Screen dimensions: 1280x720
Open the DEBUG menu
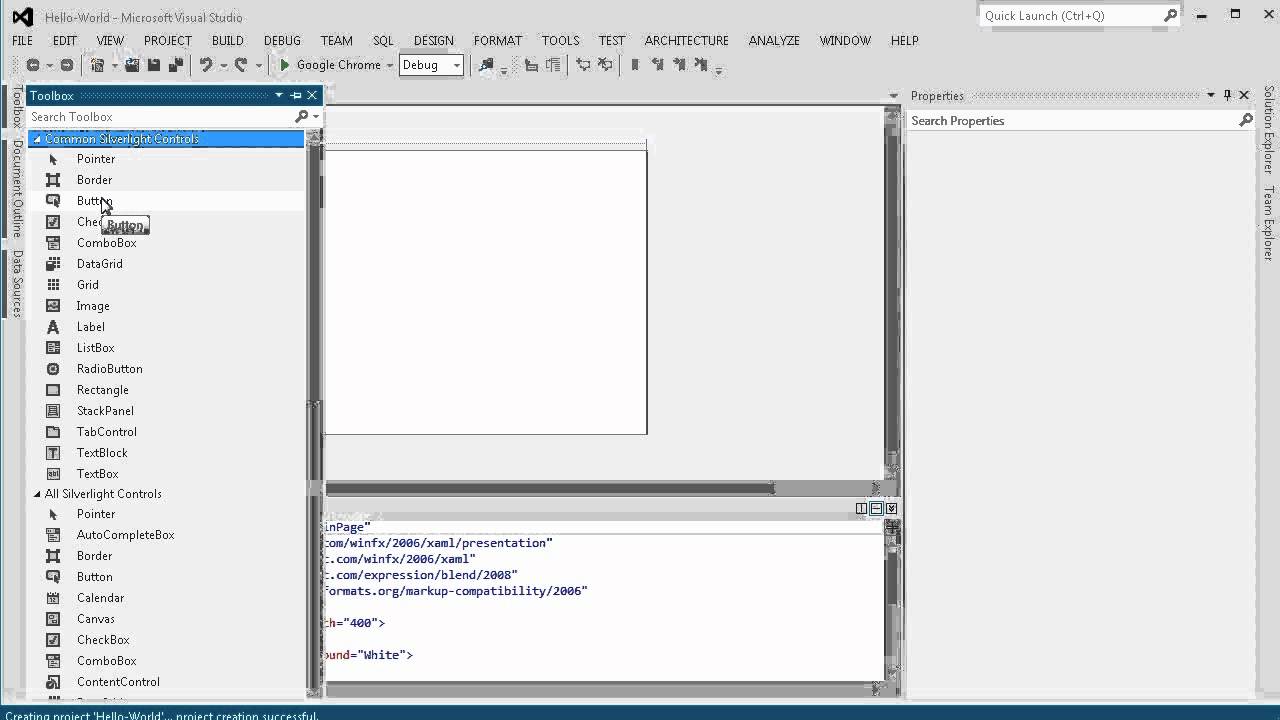click(x=282, y=40)
